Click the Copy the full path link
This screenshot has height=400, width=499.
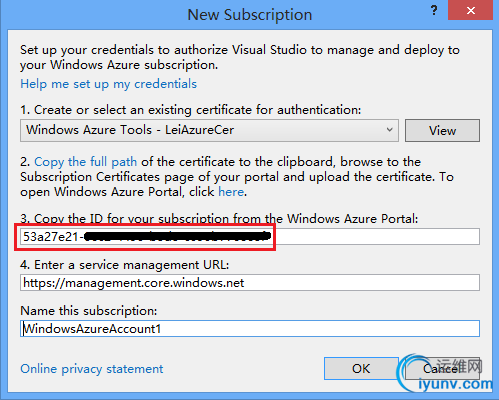(85, 162)
